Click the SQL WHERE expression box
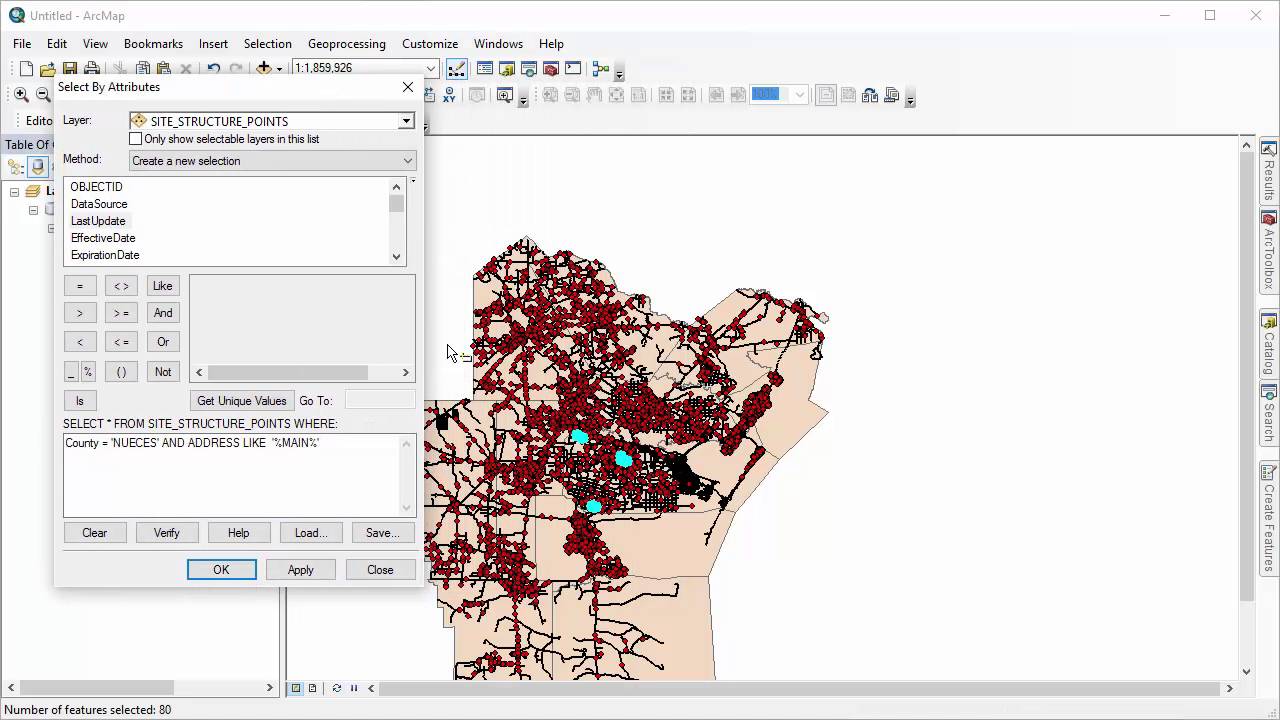Viewport: 1280px width, 720px height. pos(239,475)
